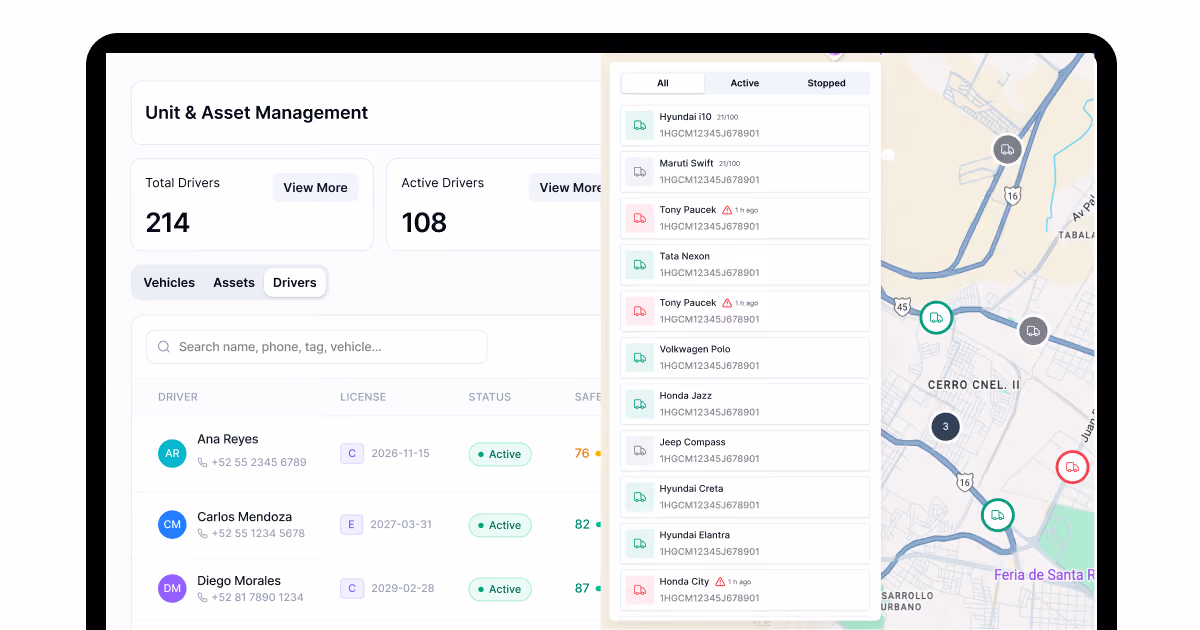The height and width of the screenshot is (630, 1200).
Task: Click Hyundai Elantra truck icon
Action: point(640,544)
